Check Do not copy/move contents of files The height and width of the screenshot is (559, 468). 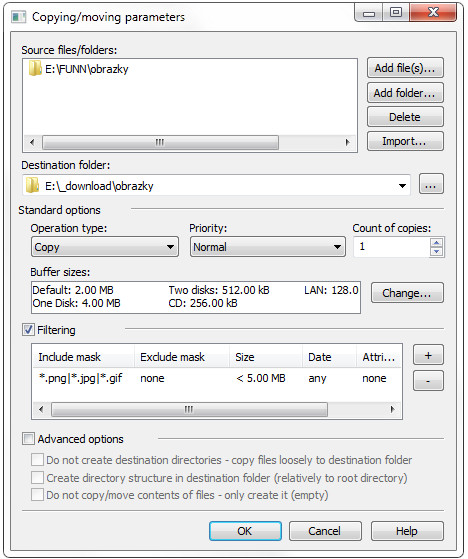coord(37,495)
